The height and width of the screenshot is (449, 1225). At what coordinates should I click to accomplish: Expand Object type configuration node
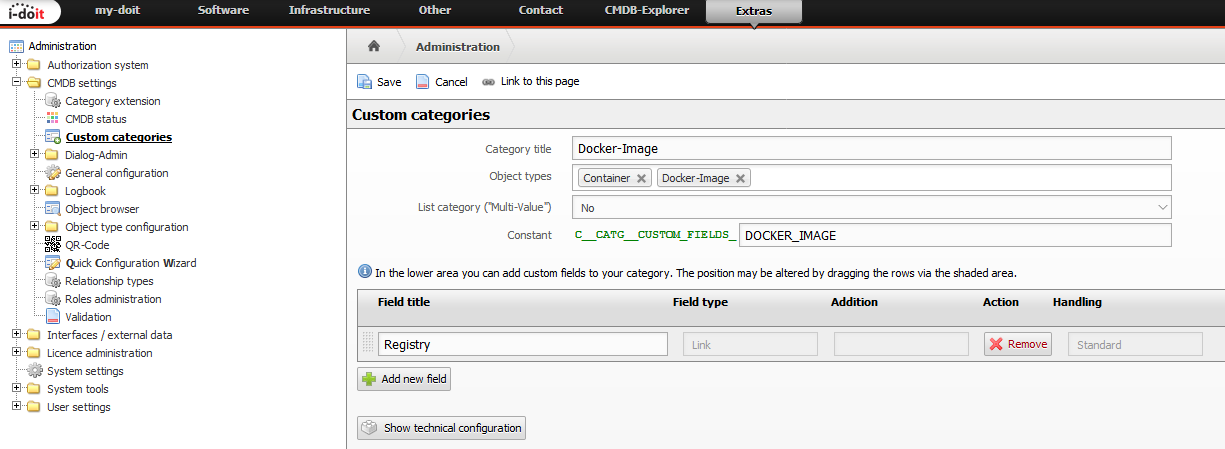[x=35, y=226]
